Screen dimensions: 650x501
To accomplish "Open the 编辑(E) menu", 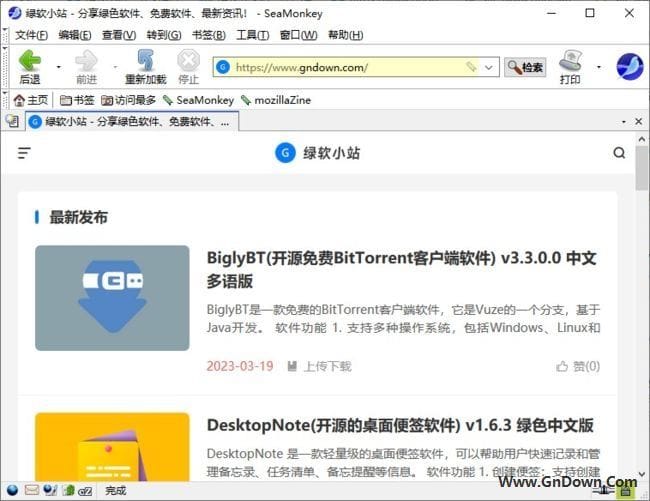I will click(75, 35).
